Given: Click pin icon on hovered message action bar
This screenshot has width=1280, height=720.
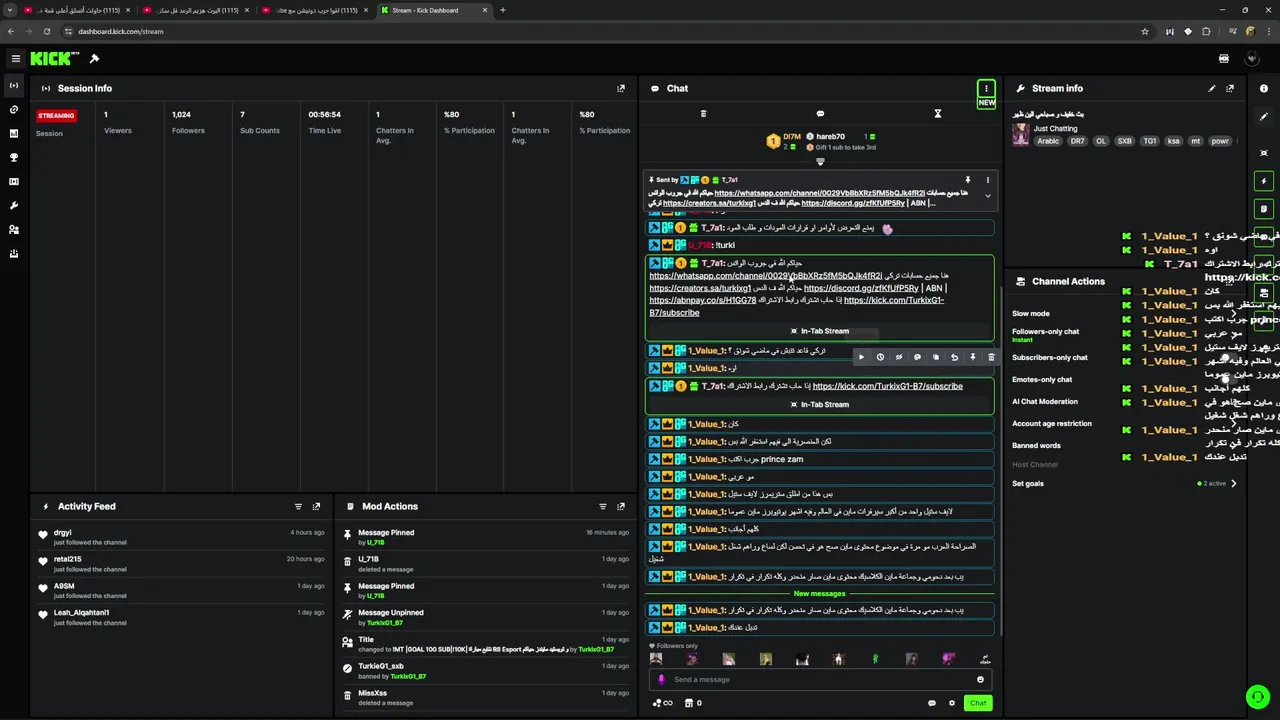Looking at the screenshot, I should point(973,357).
